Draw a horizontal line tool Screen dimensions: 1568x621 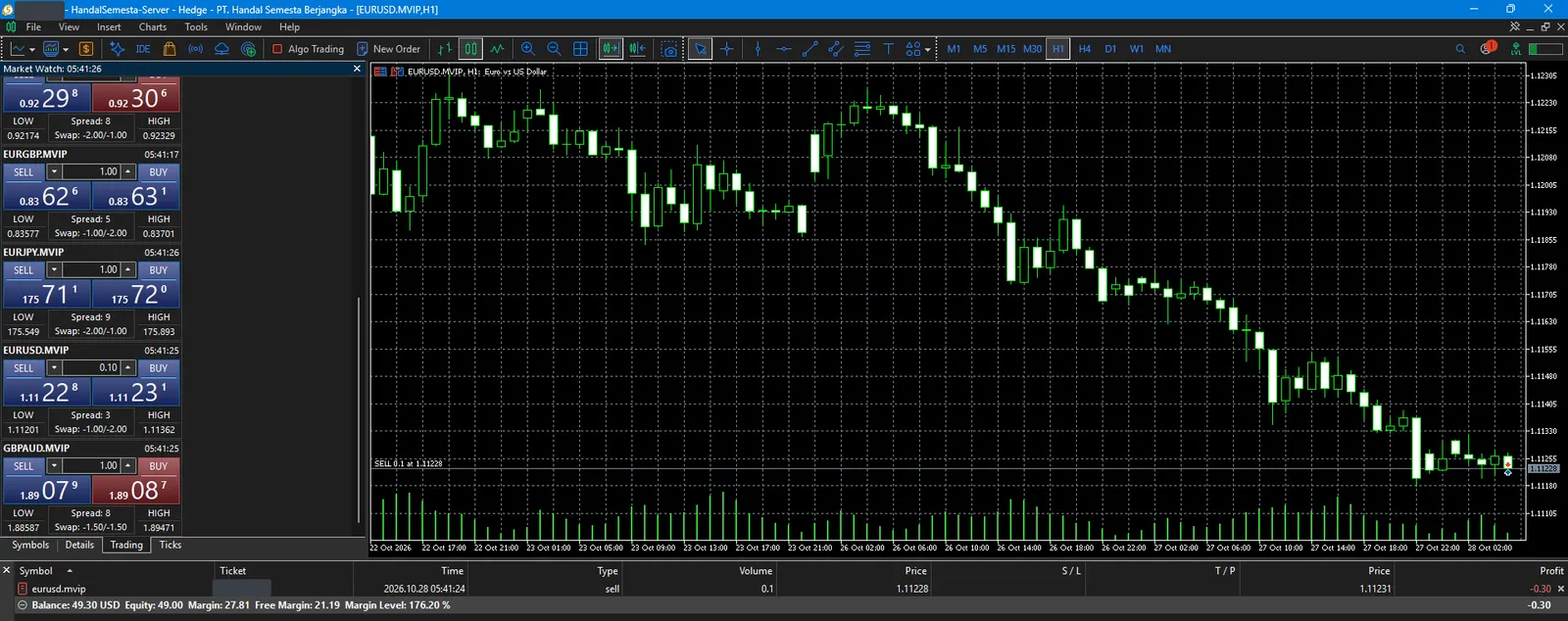(784, 49)
